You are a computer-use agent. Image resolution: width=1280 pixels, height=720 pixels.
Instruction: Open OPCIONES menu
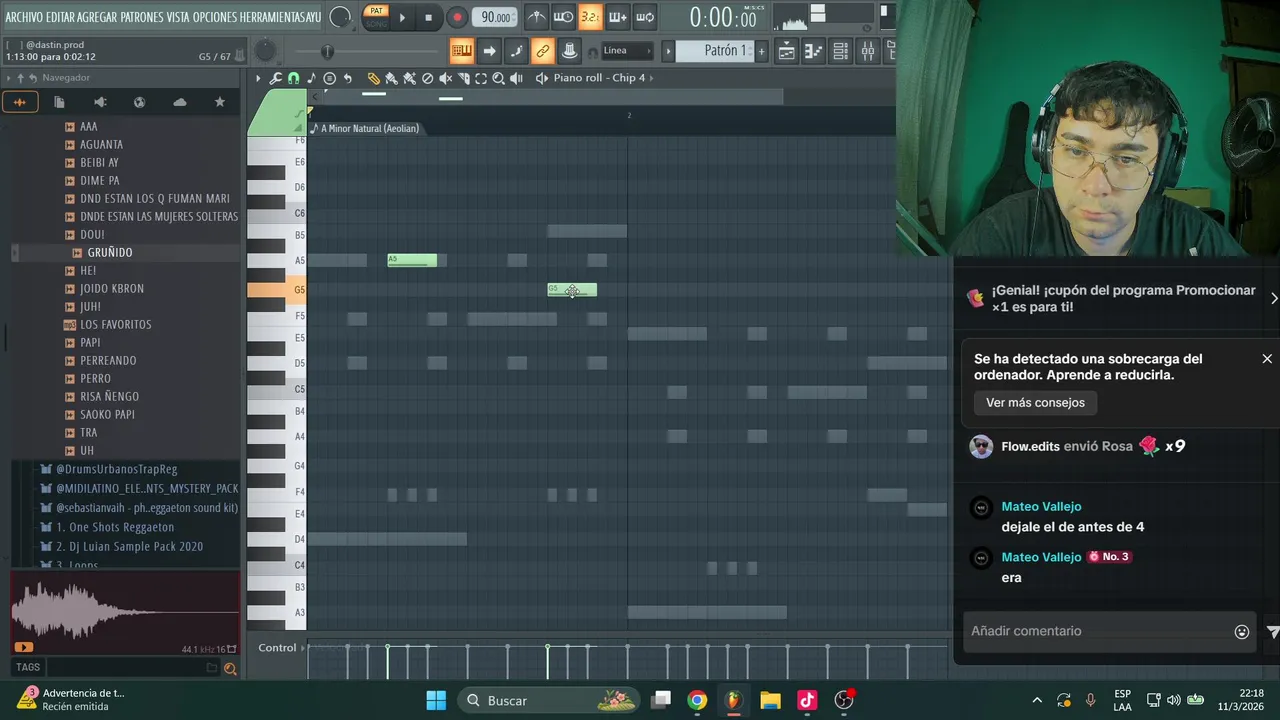[x=213, y=17]
